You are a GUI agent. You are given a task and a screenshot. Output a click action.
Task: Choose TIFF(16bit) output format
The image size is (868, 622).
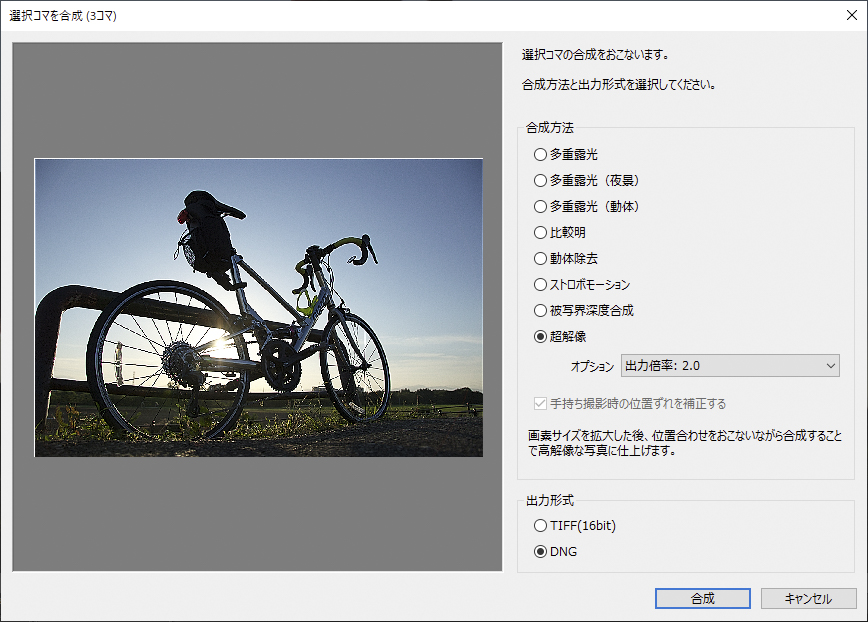(575, 526)
